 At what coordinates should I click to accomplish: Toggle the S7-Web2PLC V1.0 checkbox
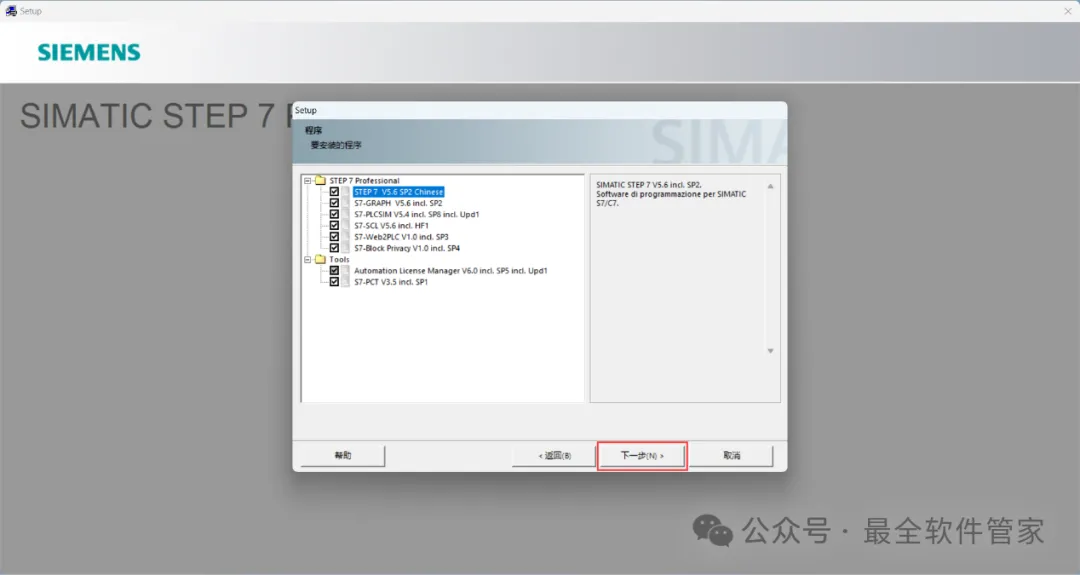[334, 237]
